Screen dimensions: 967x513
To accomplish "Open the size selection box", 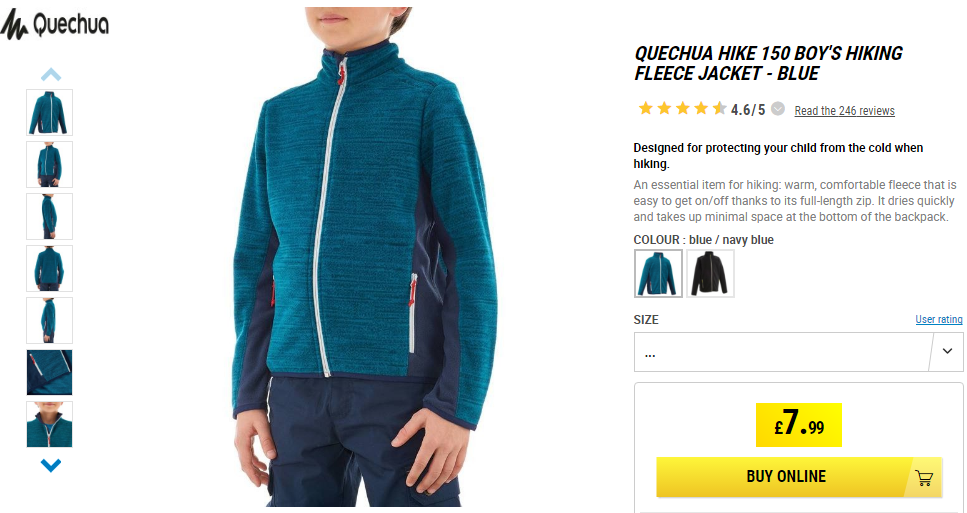I will point(799,352).
